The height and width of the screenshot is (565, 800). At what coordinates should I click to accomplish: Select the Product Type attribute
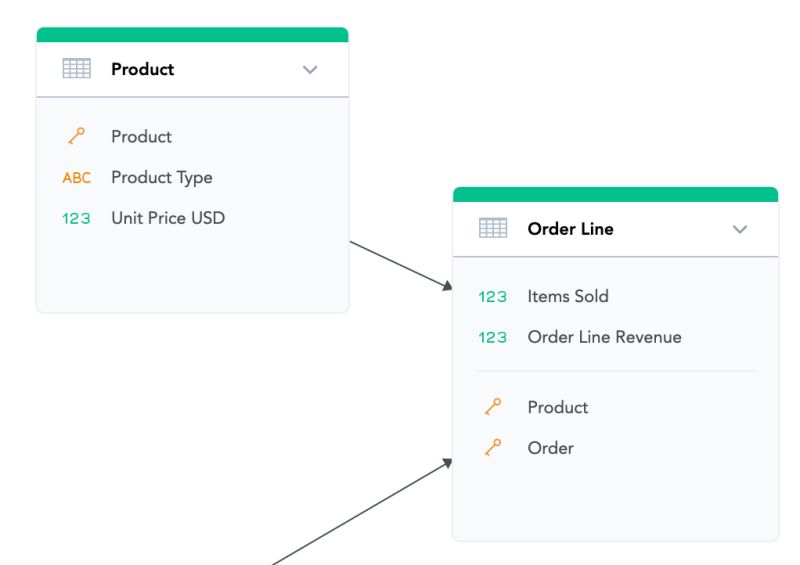[x=161, y=178]
